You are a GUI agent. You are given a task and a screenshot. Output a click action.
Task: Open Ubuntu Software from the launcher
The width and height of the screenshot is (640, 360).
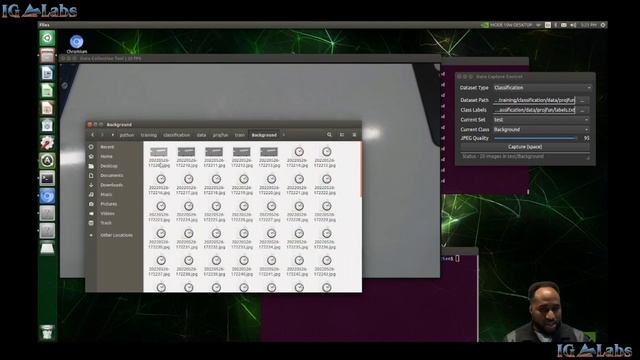(47, 126)
